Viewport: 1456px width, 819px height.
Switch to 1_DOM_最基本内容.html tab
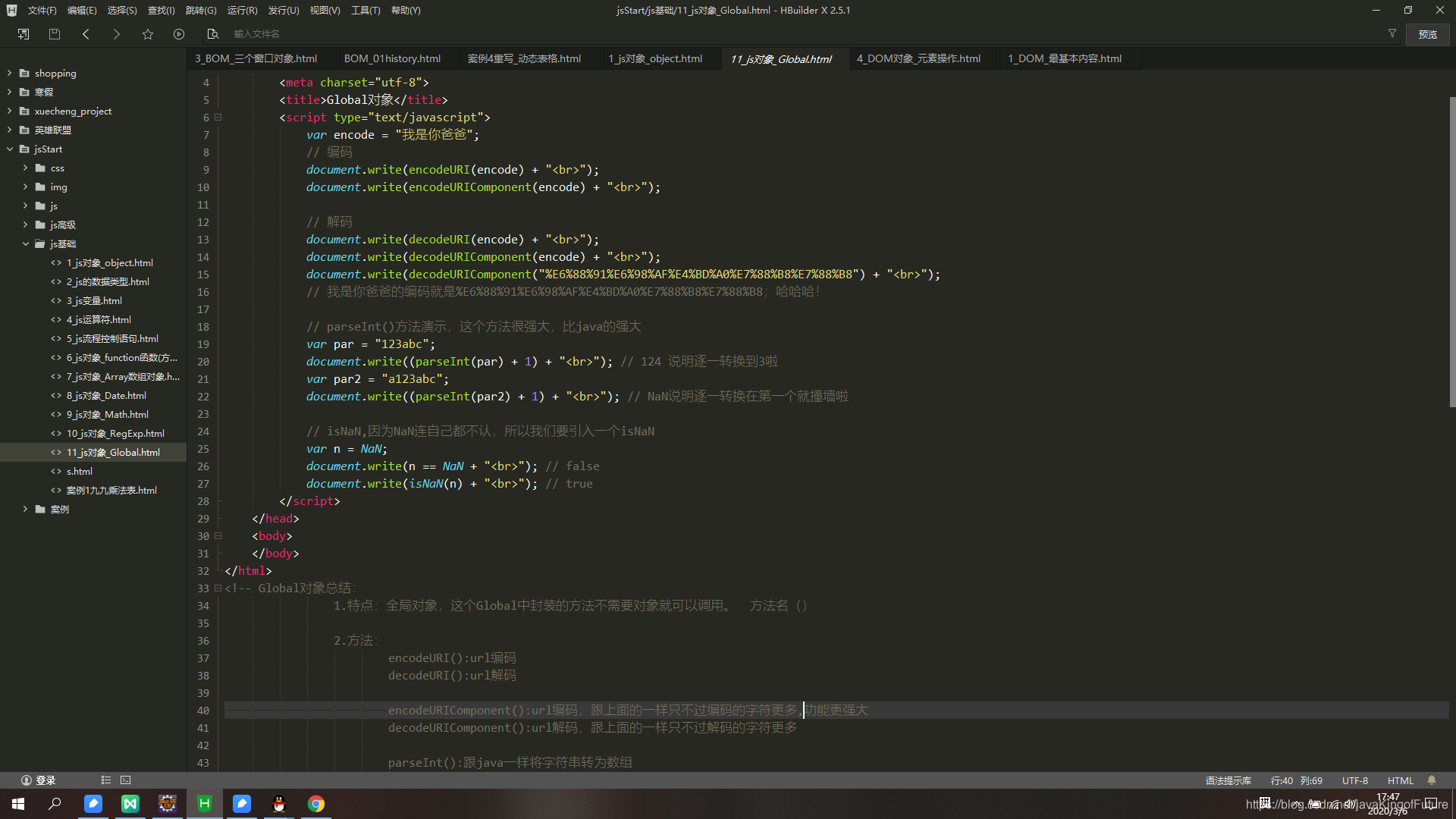[x=1064, y=58]
